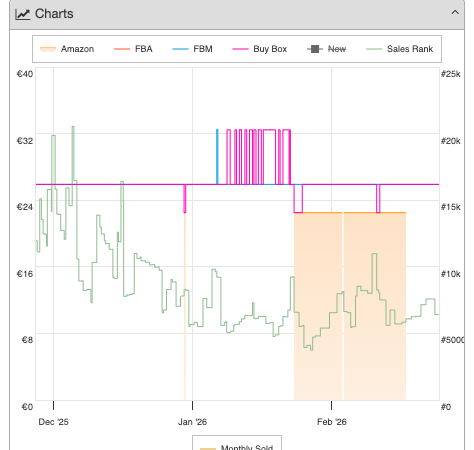Re-enable the struck-through New series
Screen dimensions: 474x450
327,49
